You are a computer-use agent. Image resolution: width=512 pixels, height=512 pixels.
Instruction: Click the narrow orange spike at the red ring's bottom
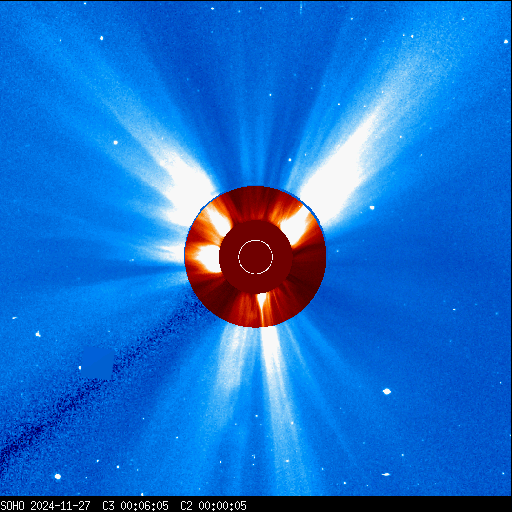click(x=262, y=308)
